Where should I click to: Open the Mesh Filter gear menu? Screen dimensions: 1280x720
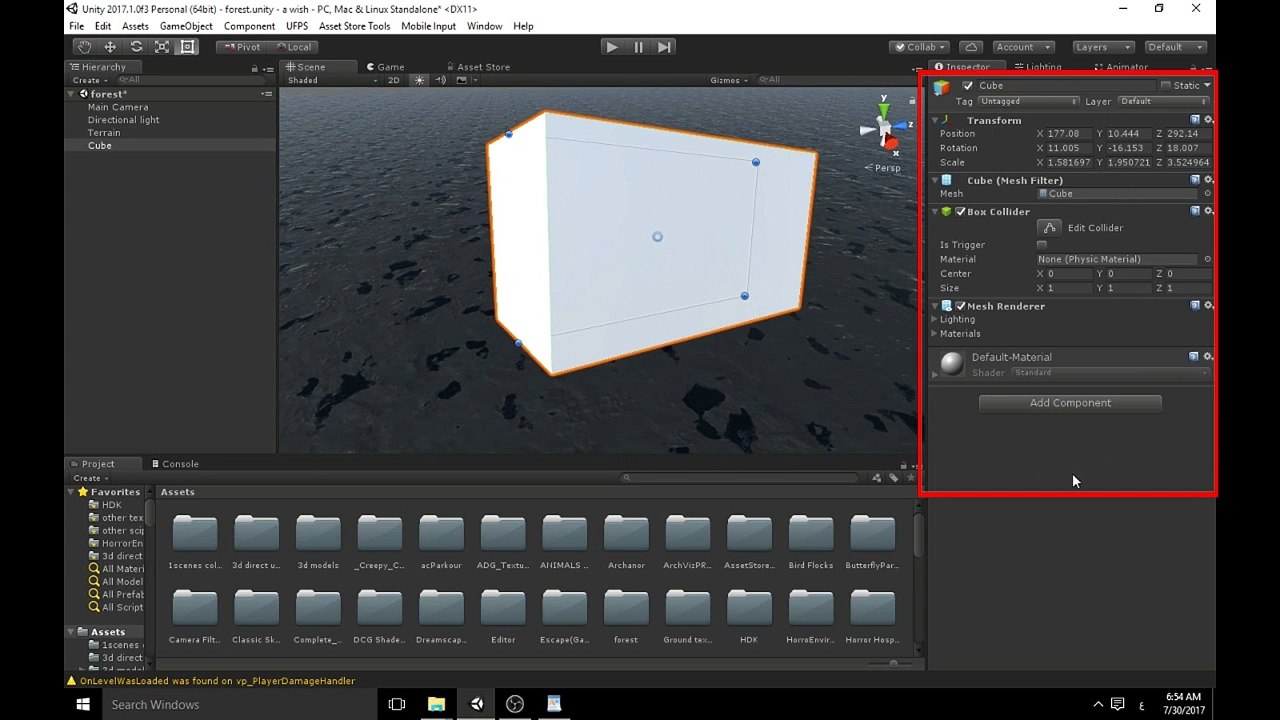coord(1208,180)
